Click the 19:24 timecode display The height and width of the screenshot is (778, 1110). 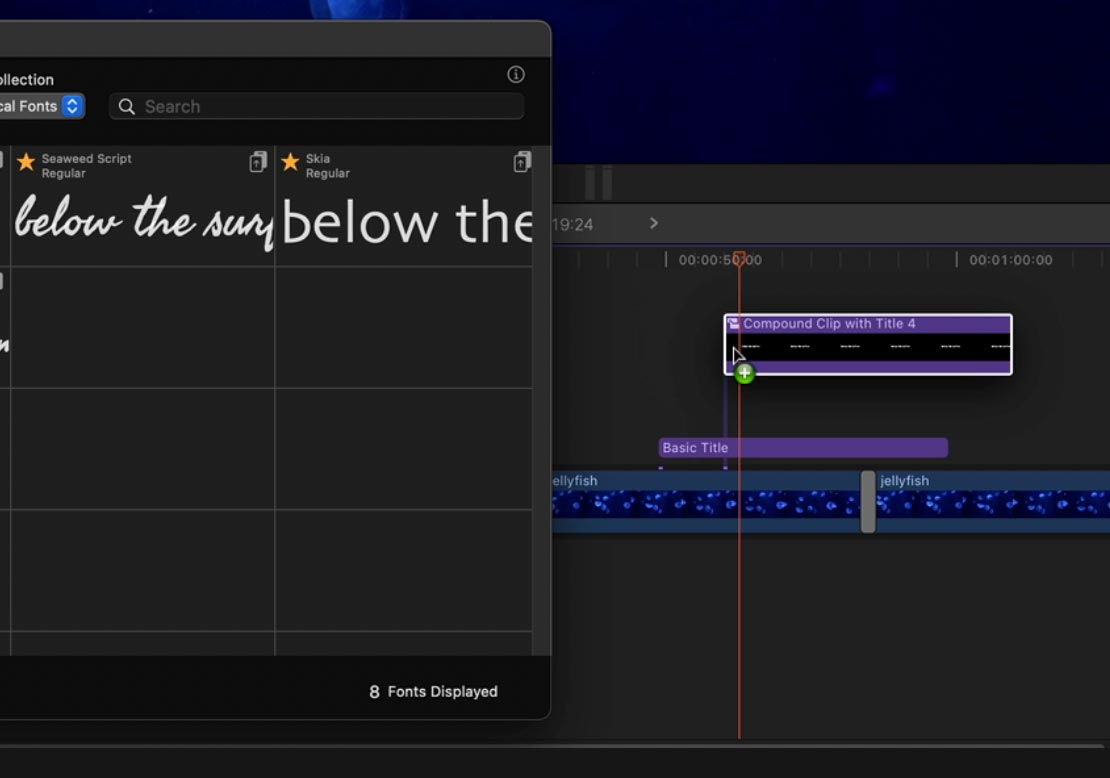[x=573, y=224]
